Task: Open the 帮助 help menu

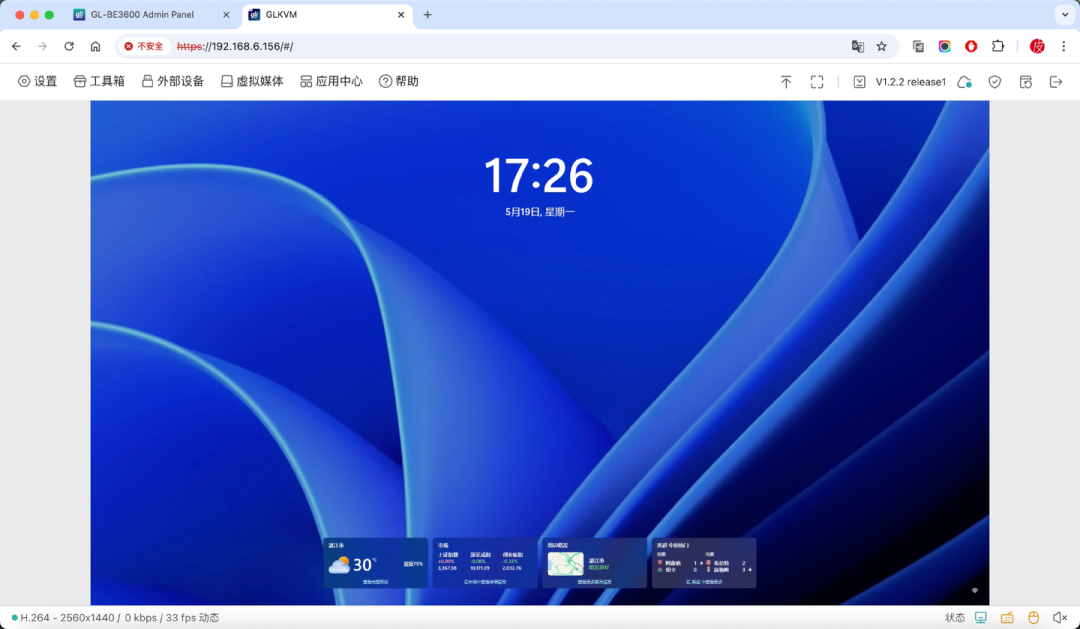Action: [398, 82]
